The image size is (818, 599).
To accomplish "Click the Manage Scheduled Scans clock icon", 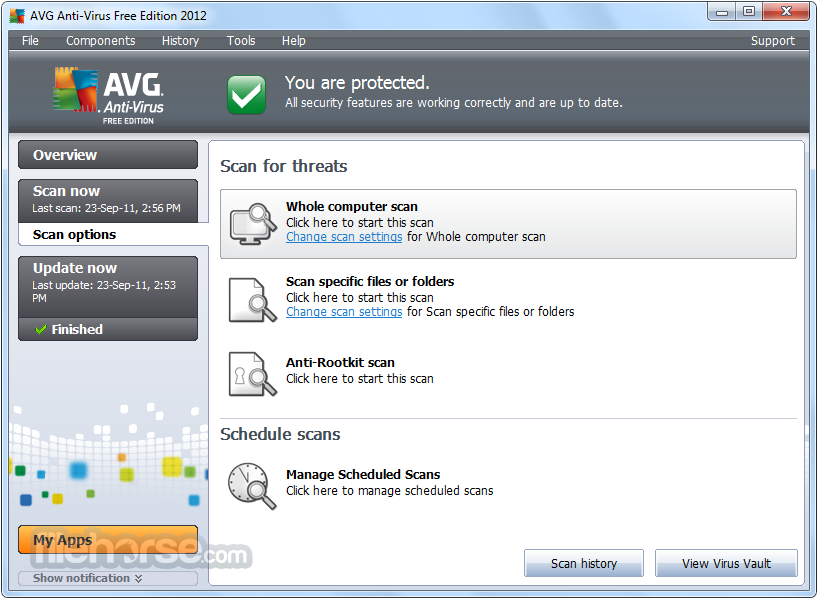I will tap(252, 486).
